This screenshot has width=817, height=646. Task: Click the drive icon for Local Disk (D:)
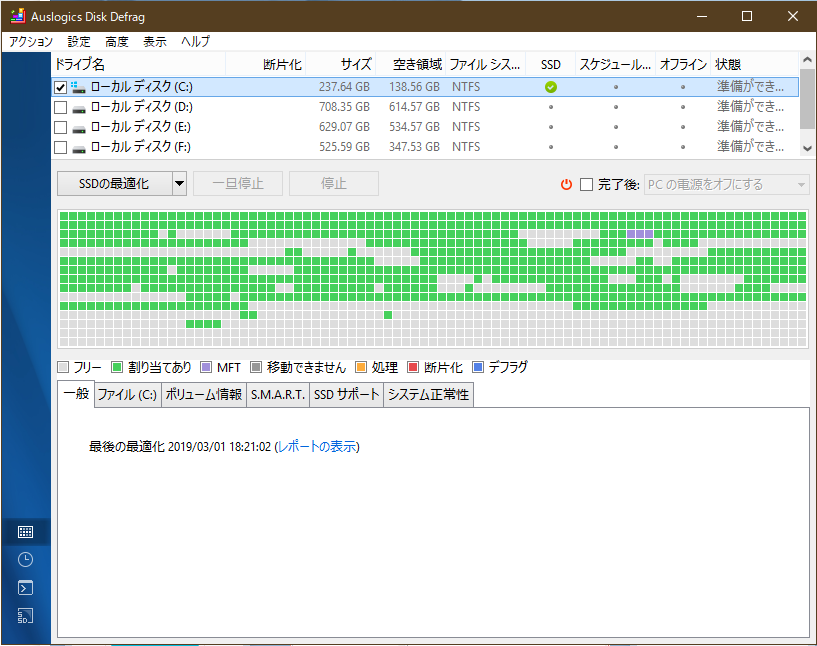pyautogui.click(x=79, y=108)
